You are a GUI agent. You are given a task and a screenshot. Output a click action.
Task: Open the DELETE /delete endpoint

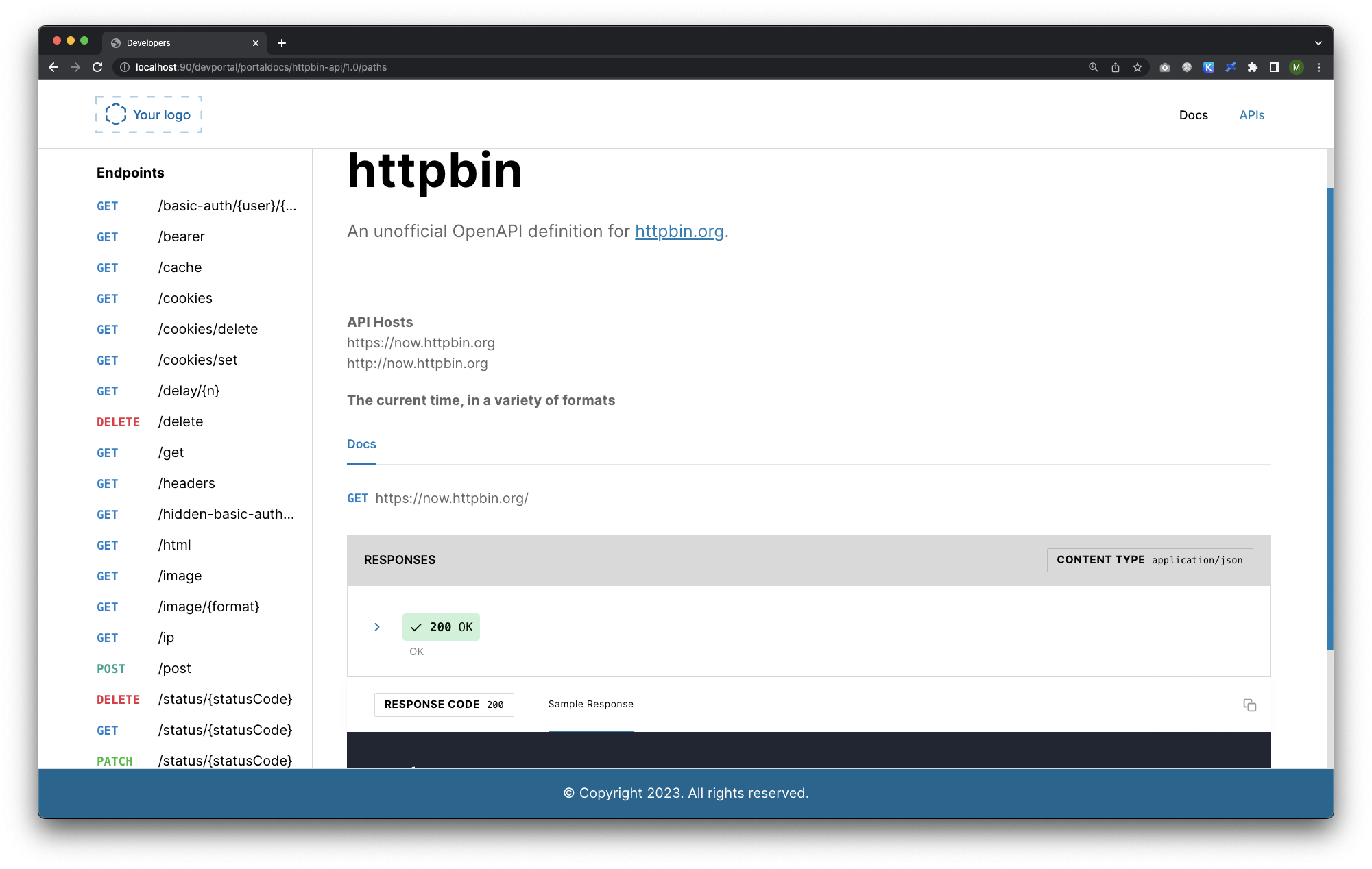click(x=180, y=422)
